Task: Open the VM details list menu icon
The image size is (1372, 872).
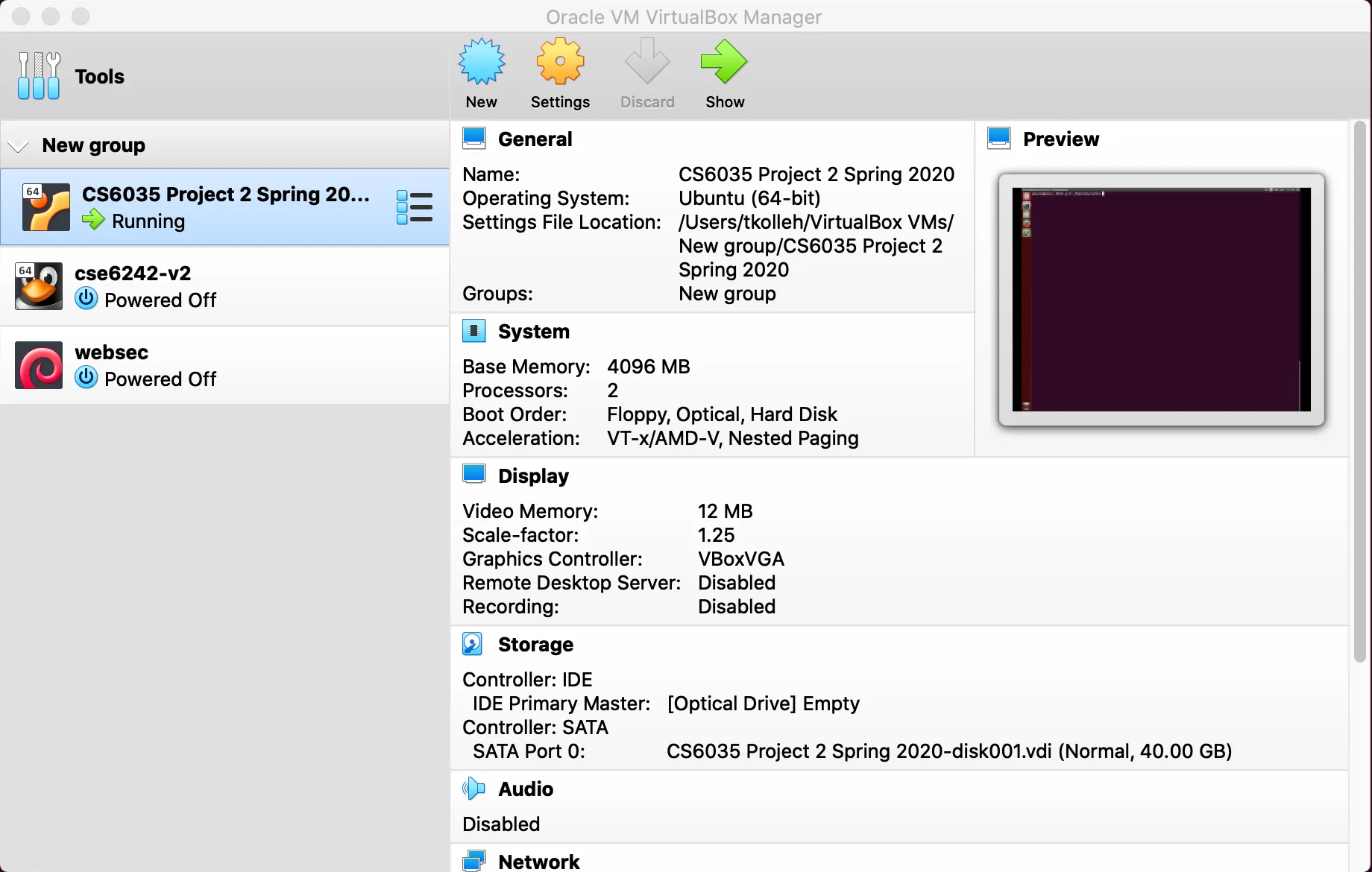Action: click(x=415, y=206)
